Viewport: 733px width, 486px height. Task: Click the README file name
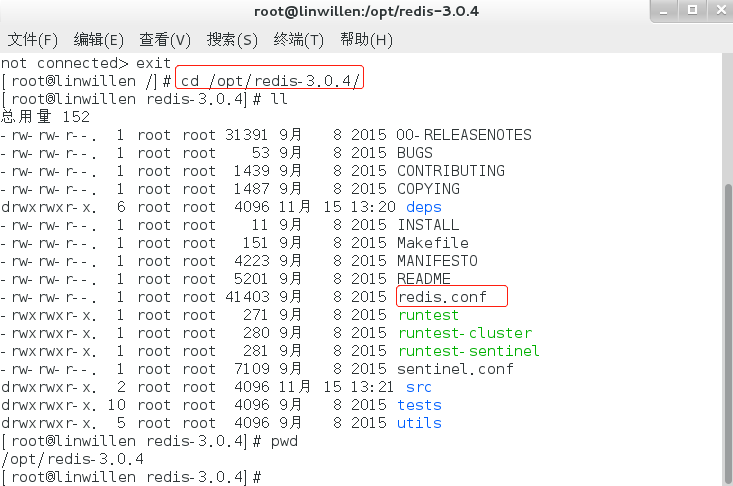pyautogui.click(x=424, y=279)
